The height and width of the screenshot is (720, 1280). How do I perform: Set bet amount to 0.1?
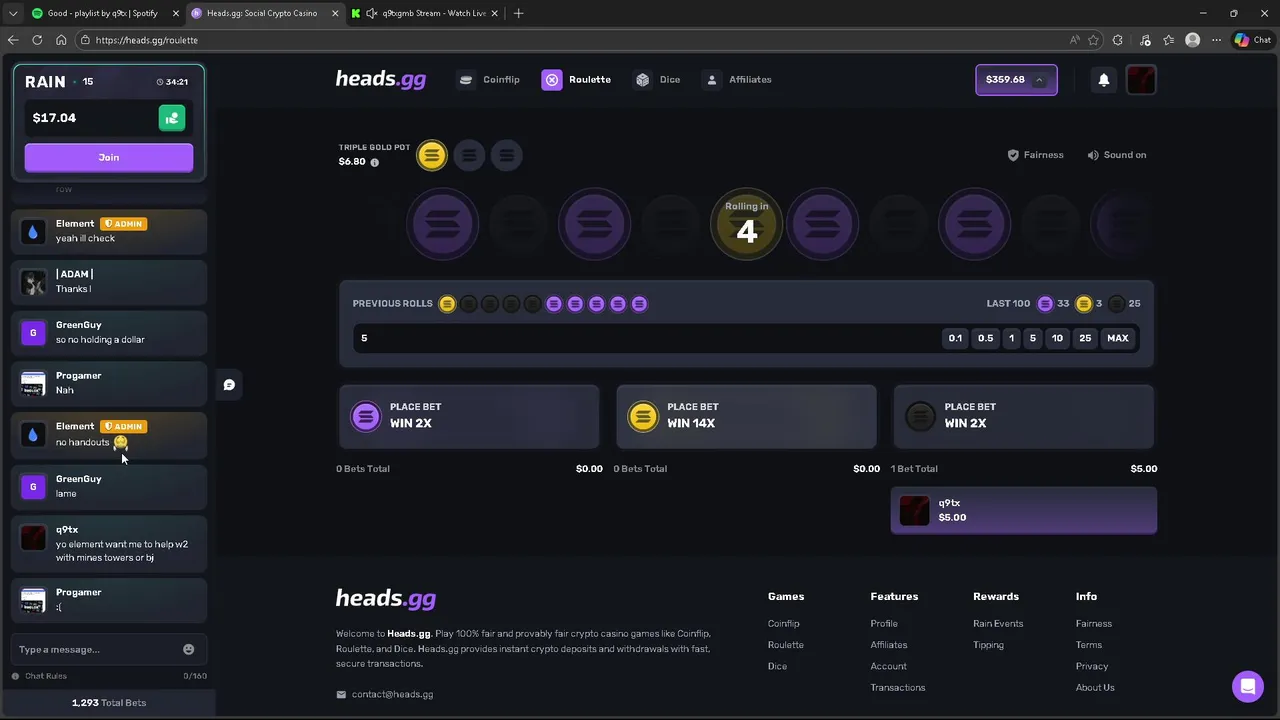(x=955, y=338)
